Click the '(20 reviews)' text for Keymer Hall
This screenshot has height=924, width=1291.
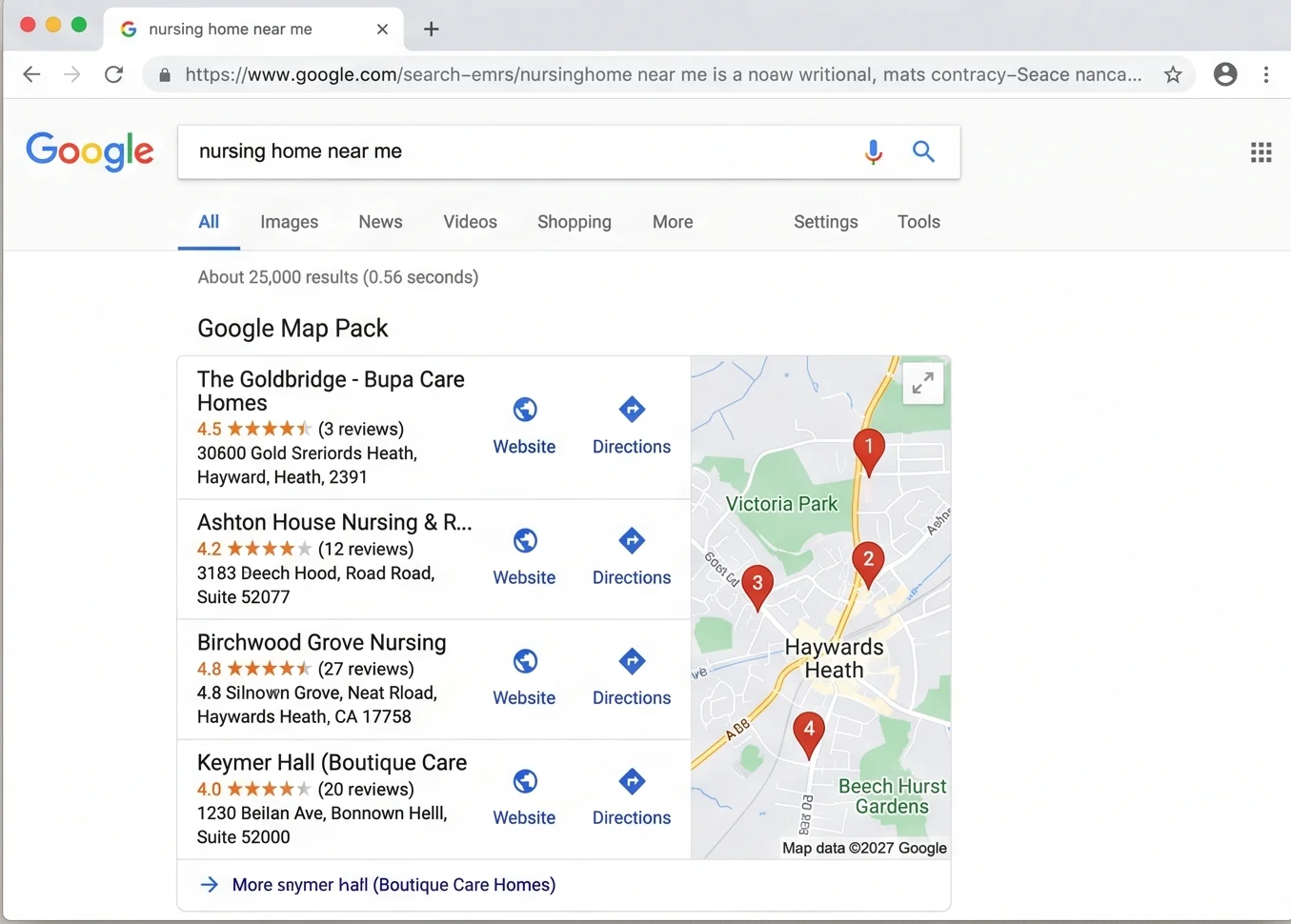pyautogui.click(x=366, y=789)
